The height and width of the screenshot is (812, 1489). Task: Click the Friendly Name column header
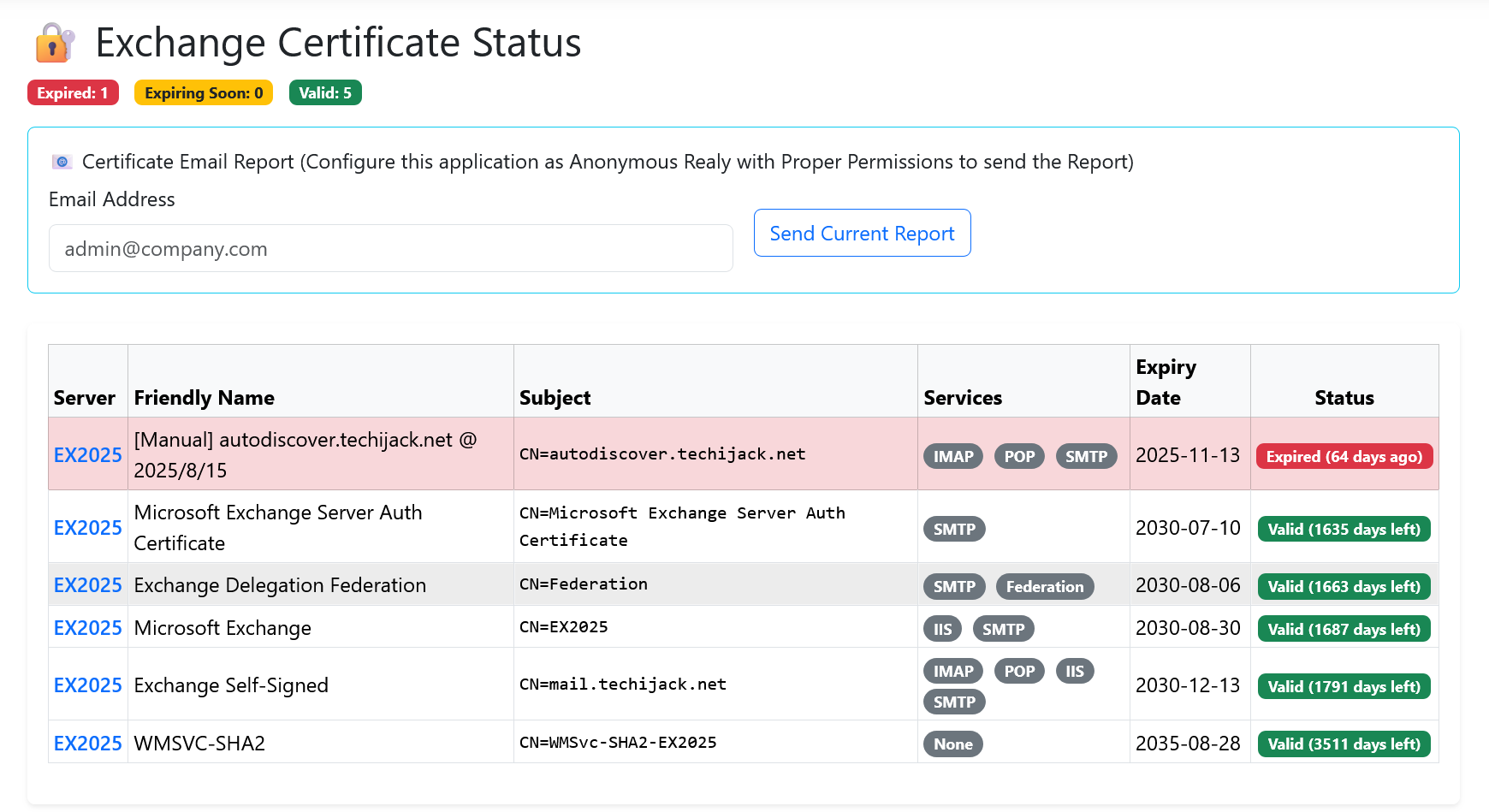click(x=205, y=398)
